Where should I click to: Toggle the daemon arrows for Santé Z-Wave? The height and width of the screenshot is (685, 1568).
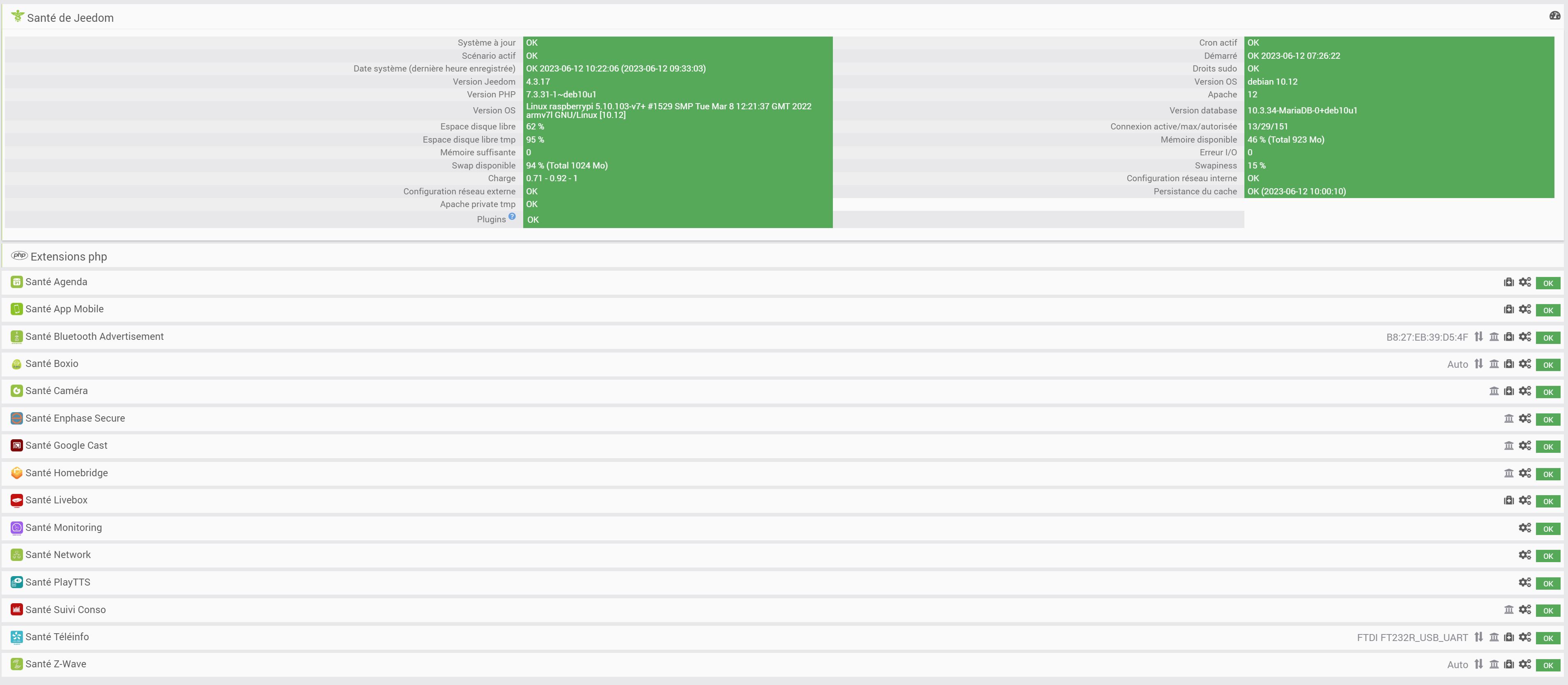click(1480, 664)
